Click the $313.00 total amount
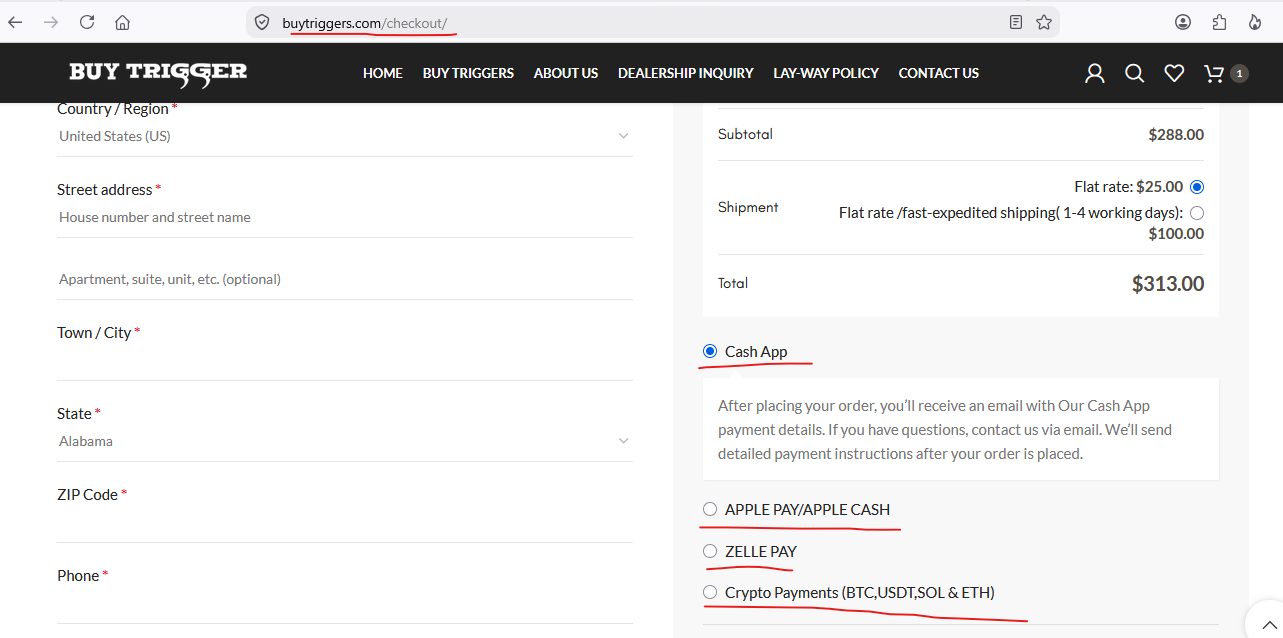This screenshot has width=1283, height=638. tap(1168, 284)
